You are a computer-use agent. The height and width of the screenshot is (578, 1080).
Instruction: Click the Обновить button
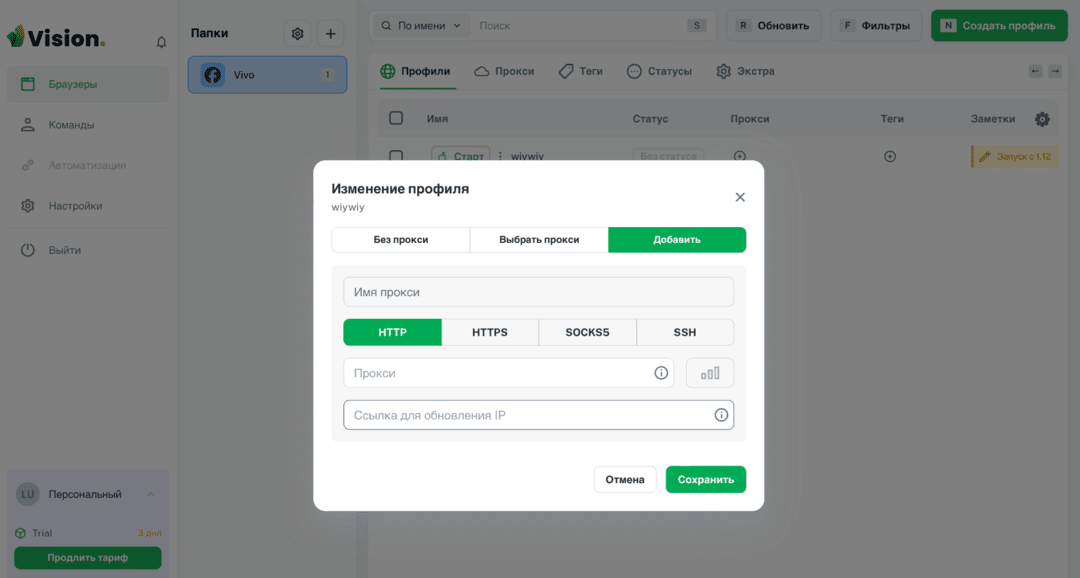click(x=773, y=25)
